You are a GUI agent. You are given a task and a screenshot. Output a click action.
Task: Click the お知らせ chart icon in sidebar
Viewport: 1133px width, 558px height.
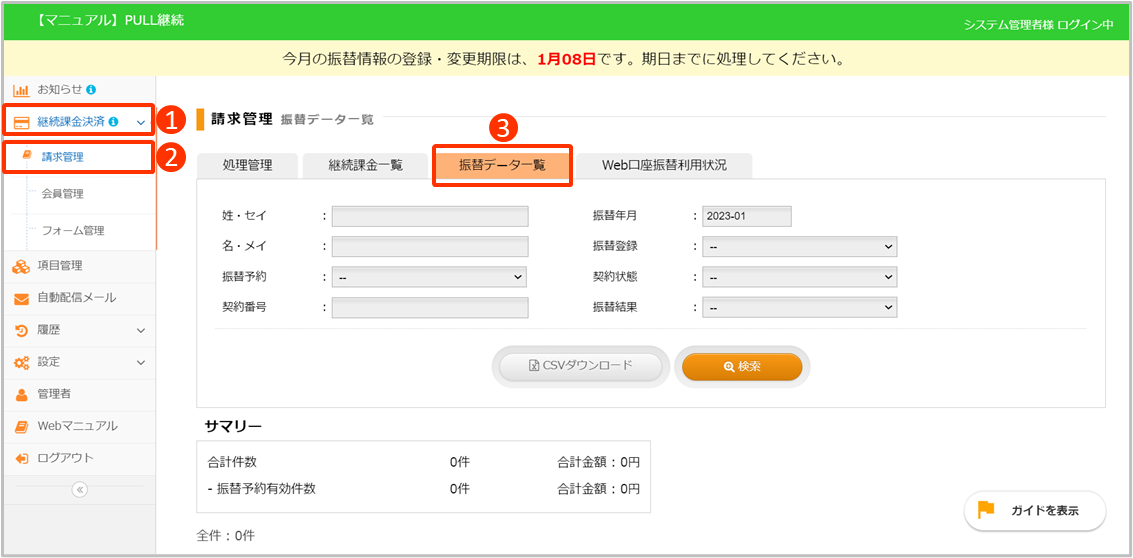pyautogui.click(x=20, y=90)
